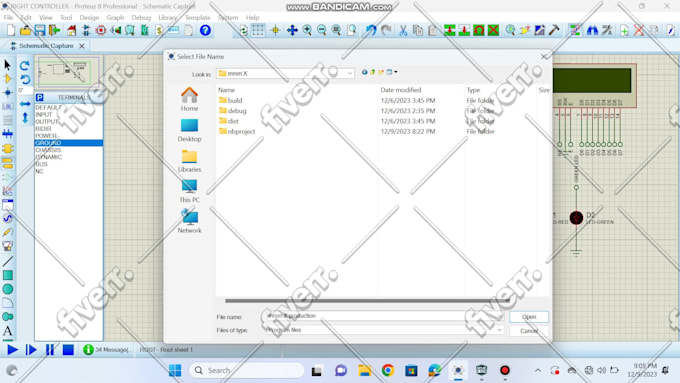Switch to the Schematic Capture tab

pyautogui.click(x=46, y=46)
